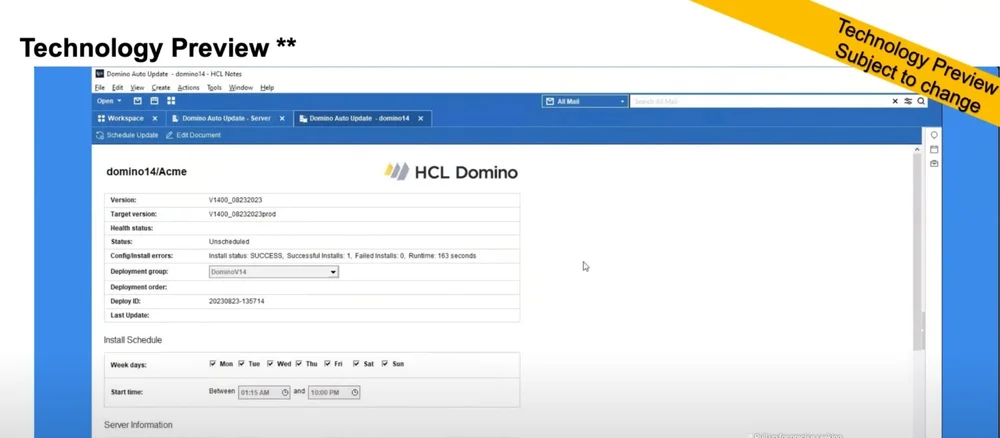This screenshot has height=438, width=1000.
Task: Expand the Deployment group DominoV14 dropdown
Action: pos(333,272)
